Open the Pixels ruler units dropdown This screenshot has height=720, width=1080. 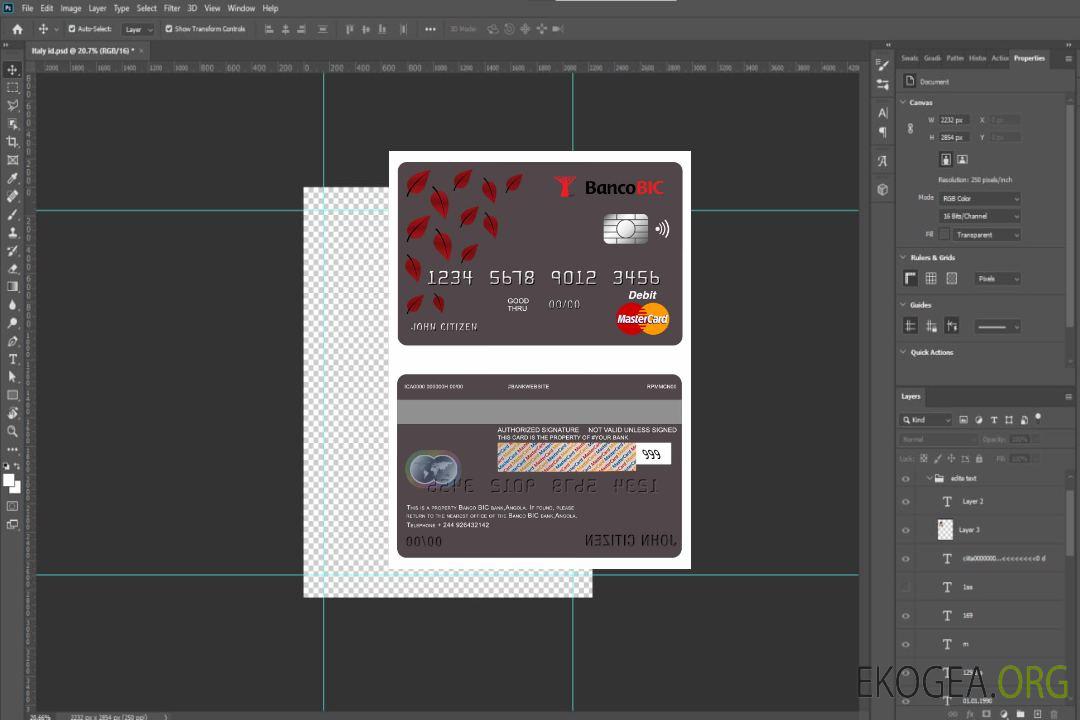pos(997,278)
